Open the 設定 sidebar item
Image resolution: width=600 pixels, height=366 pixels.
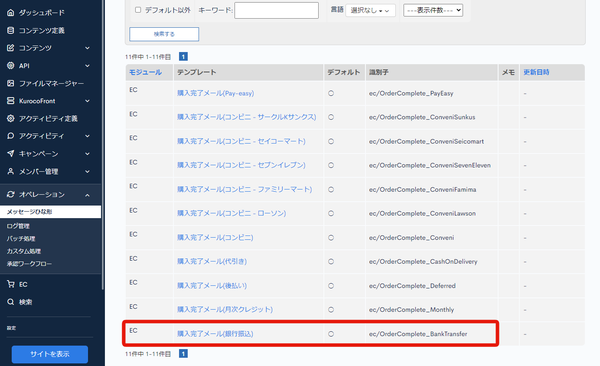click(11, 328)
